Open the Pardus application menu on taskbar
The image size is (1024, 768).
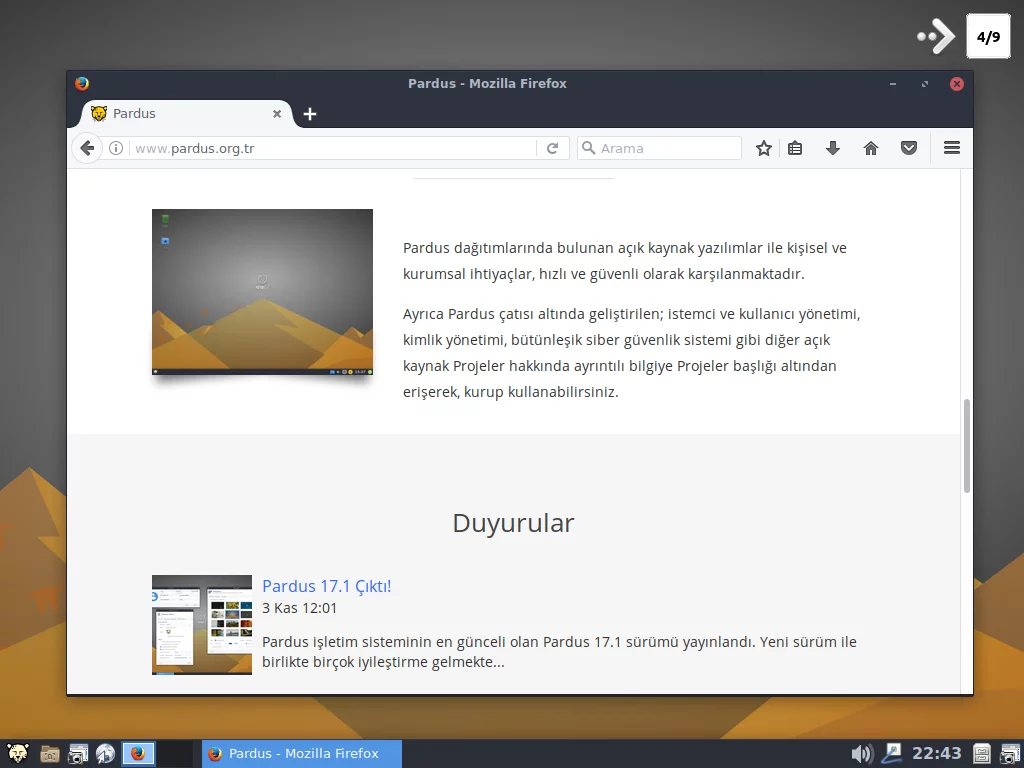[x=16, y=753]
